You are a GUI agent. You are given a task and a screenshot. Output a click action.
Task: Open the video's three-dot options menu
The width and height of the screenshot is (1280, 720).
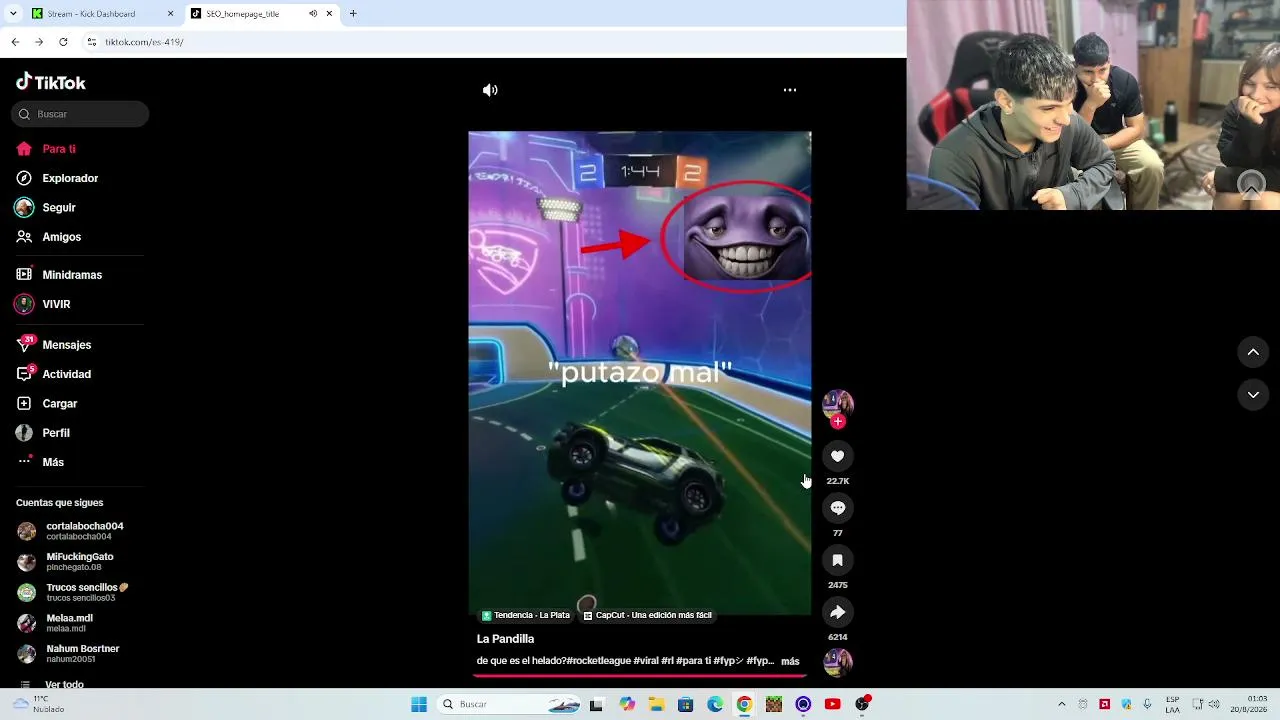790,90
